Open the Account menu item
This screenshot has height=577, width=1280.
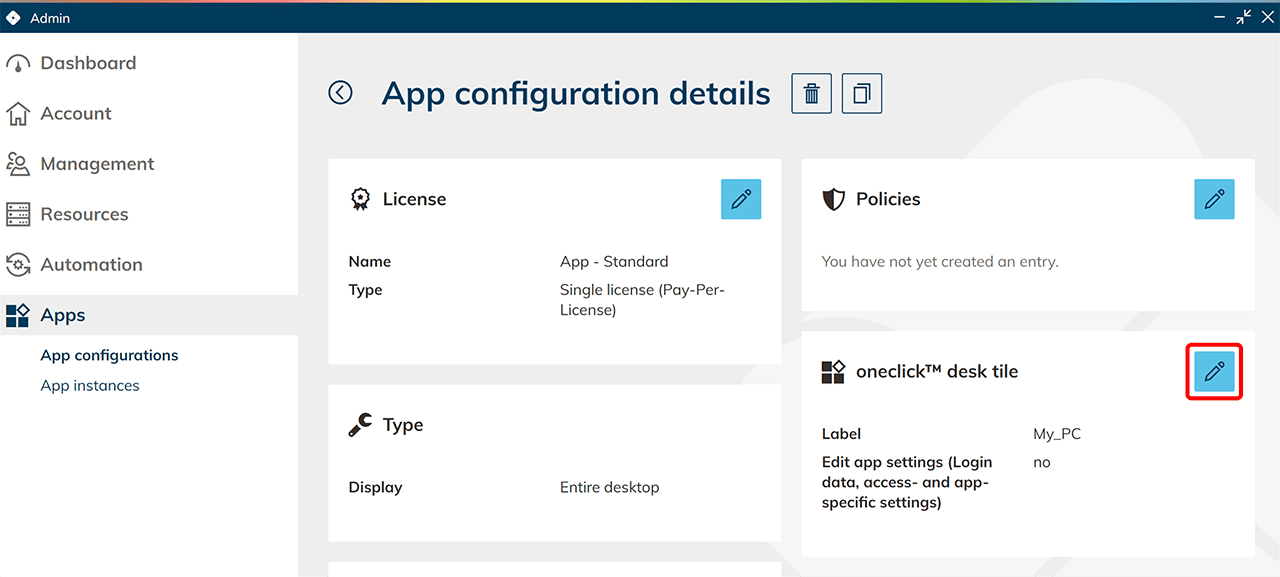(76, 114)
